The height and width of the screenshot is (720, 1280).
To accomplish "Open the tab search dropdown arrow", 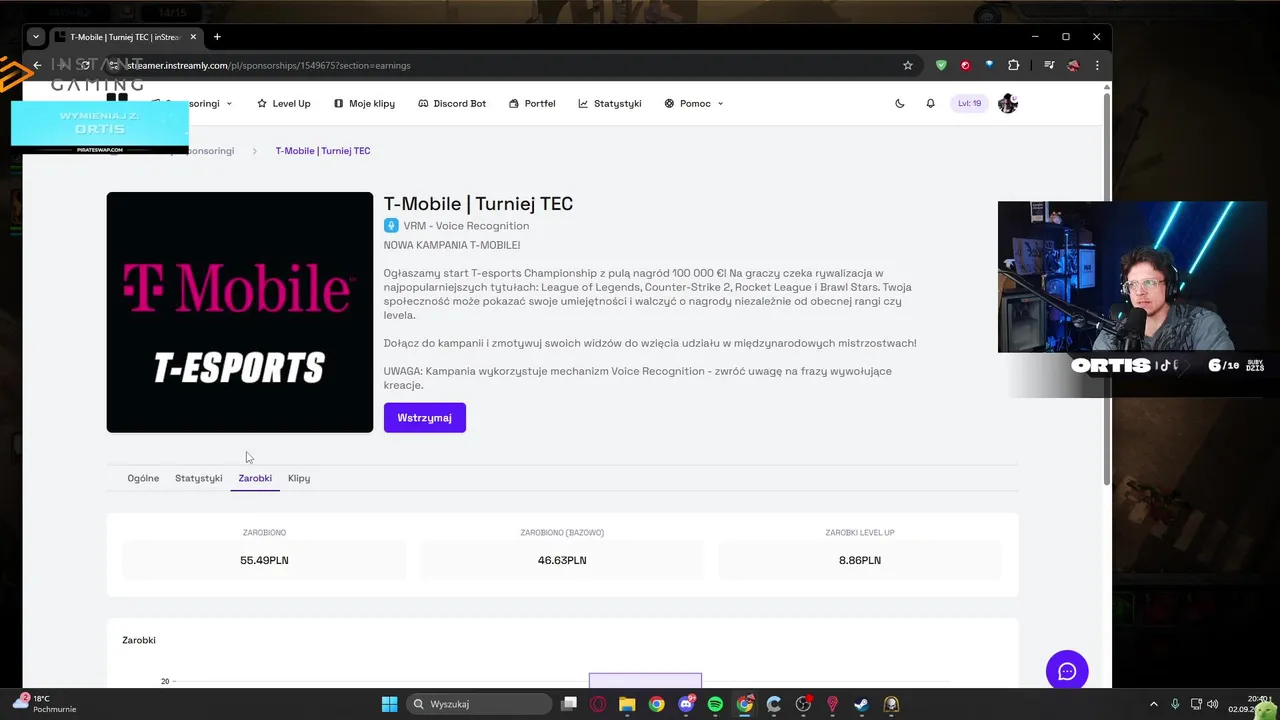I will tap(36, 37).
